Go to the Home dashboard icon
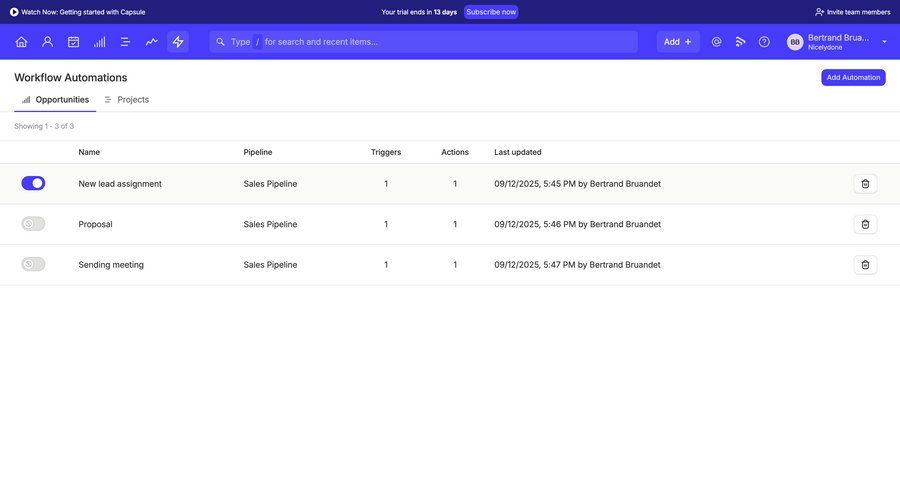 [x=21, y=42]
